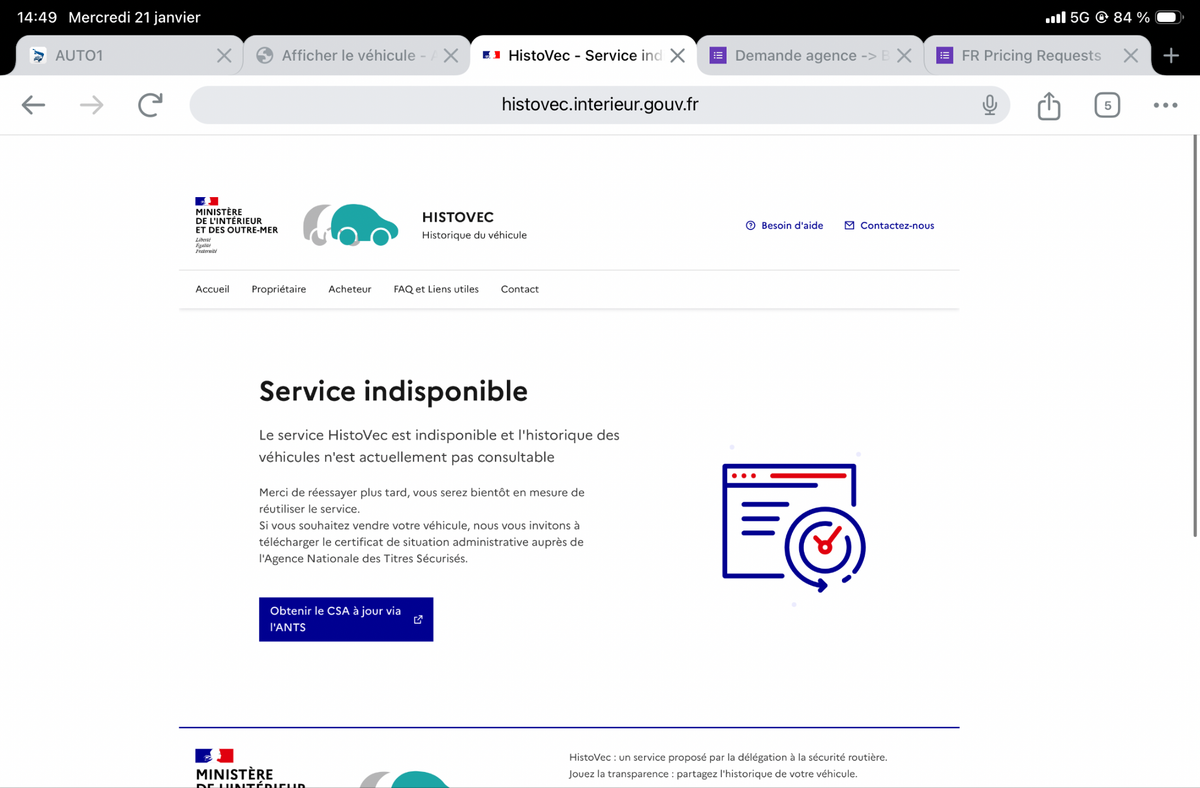Tap the microphone icon in address bar
Screen dimensions: 1200x788
tap(989, 105)
